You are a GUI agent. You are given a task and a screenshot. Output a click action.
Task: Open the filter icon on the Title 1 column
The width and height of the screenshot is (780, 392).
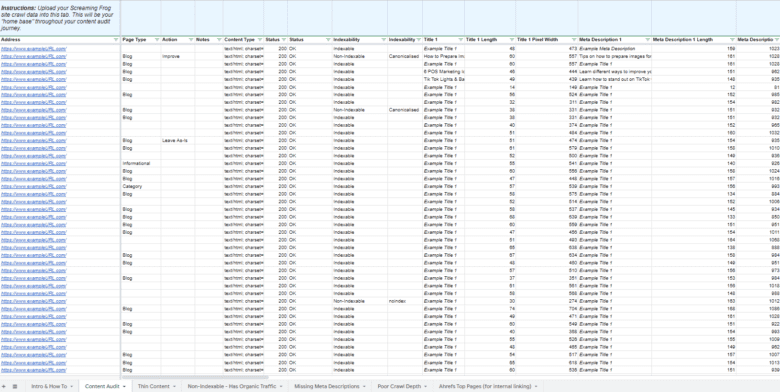click(461, 39)
